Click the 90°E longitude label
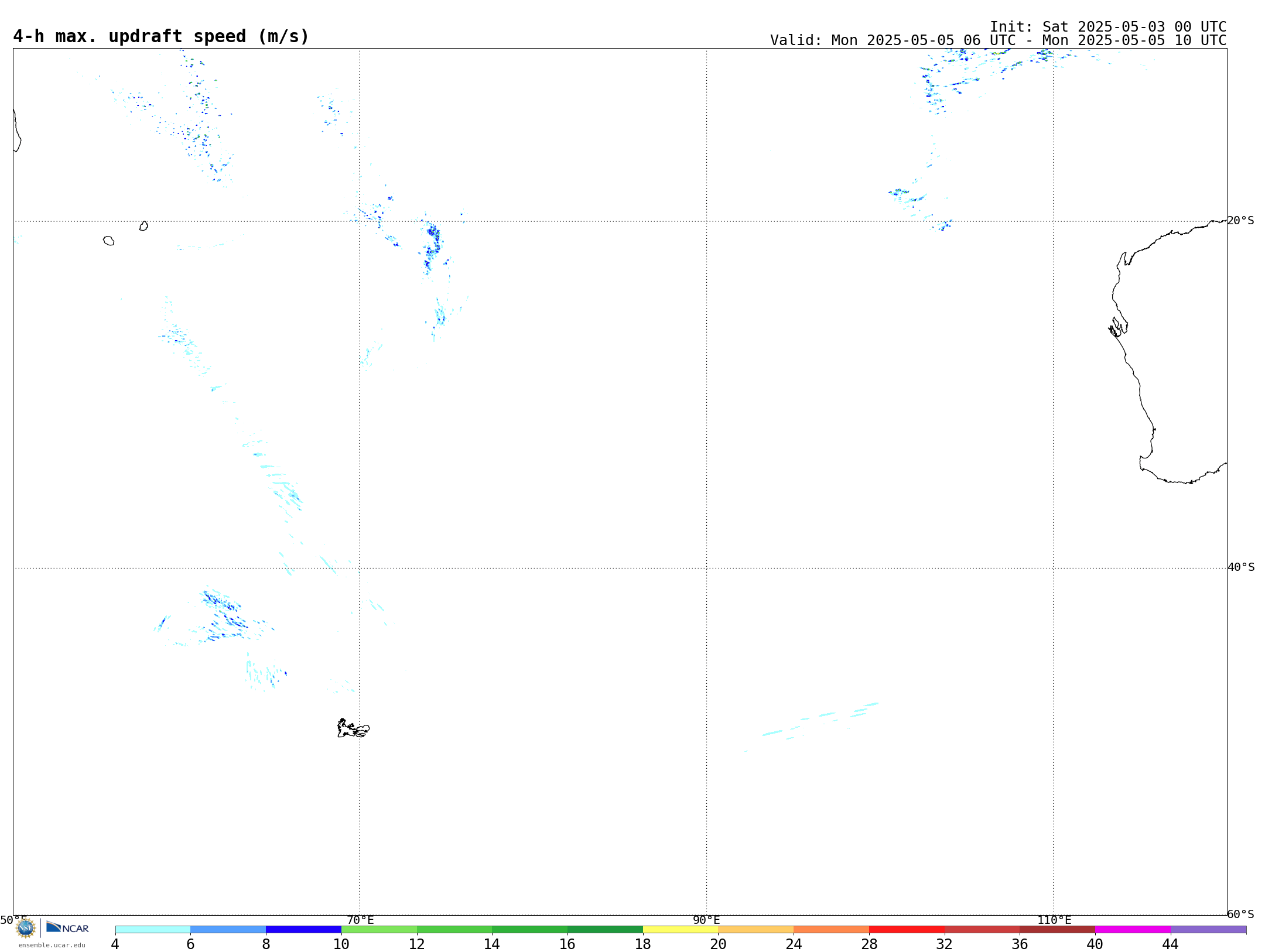 [x=706, y=920]
